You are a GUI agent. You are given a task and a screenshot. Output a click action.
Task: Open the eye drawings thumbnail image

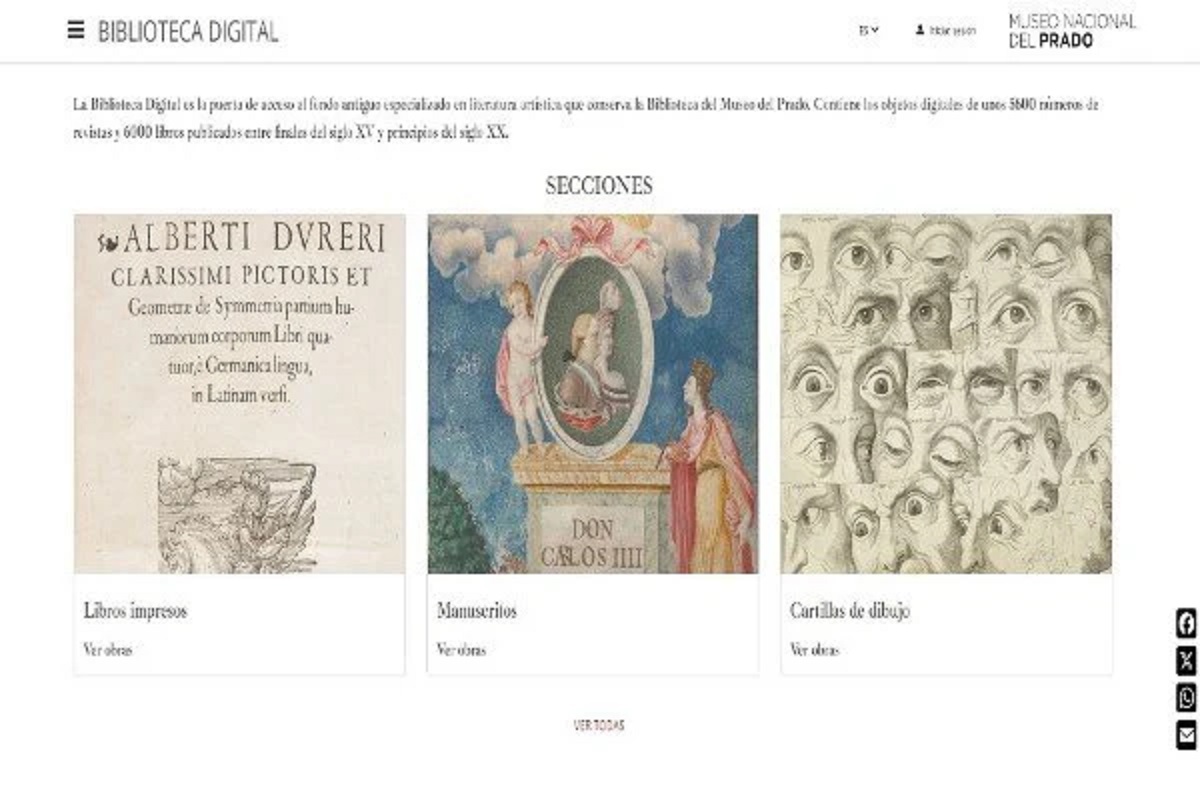[x=946, y=393]
